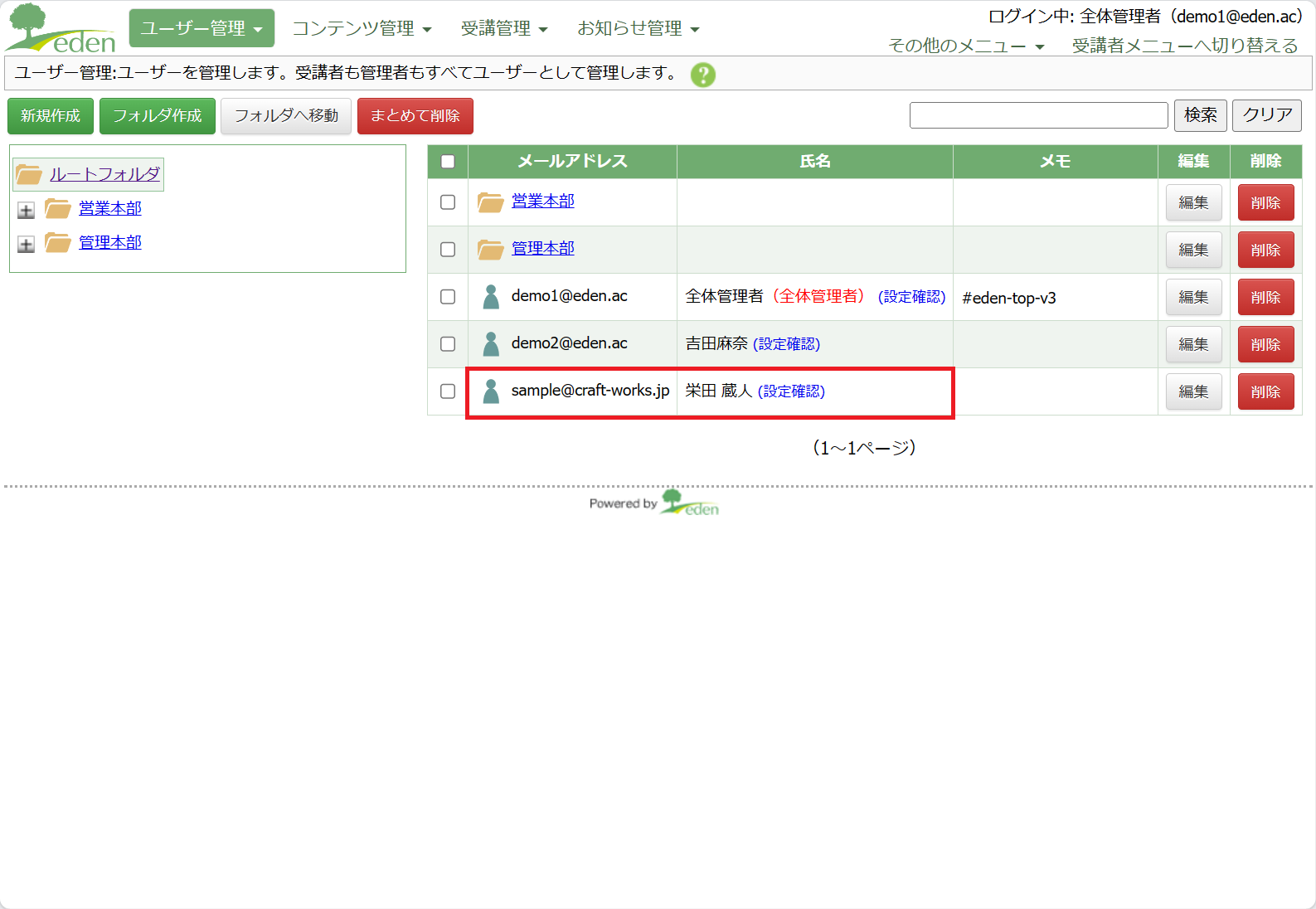Open 設定確認 link for 全体管理者

coord(911,296)
